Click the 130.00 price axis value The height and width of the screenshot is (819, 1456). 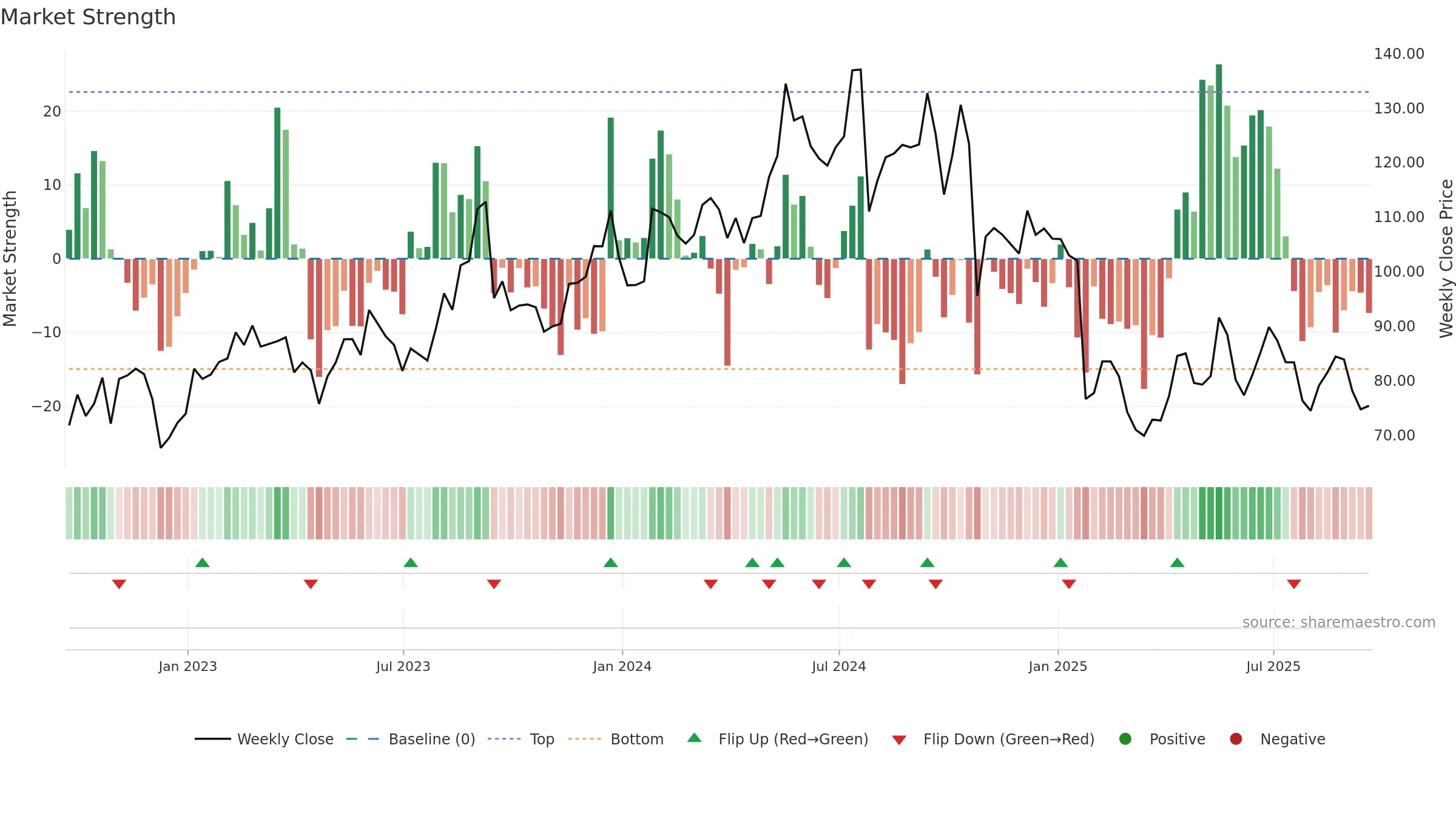tap(1399, 108)
